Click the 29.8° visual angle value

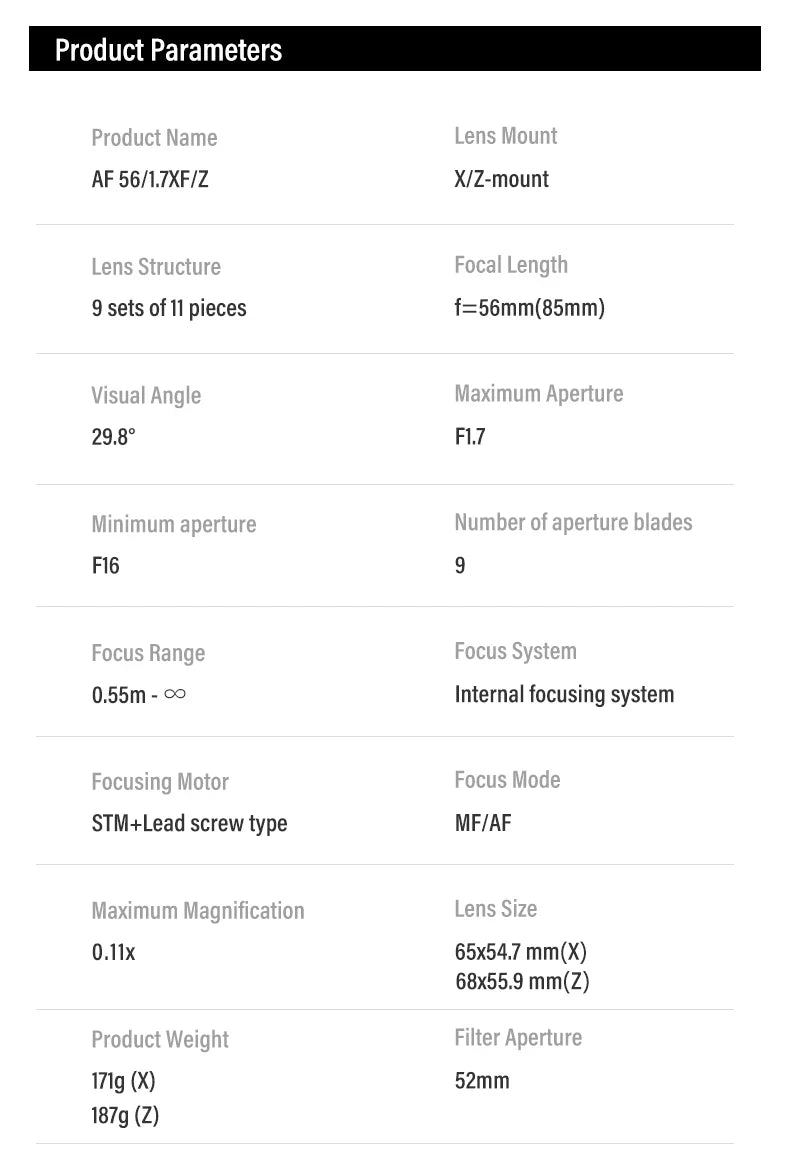pyautogui.click(x=113, y=437)
